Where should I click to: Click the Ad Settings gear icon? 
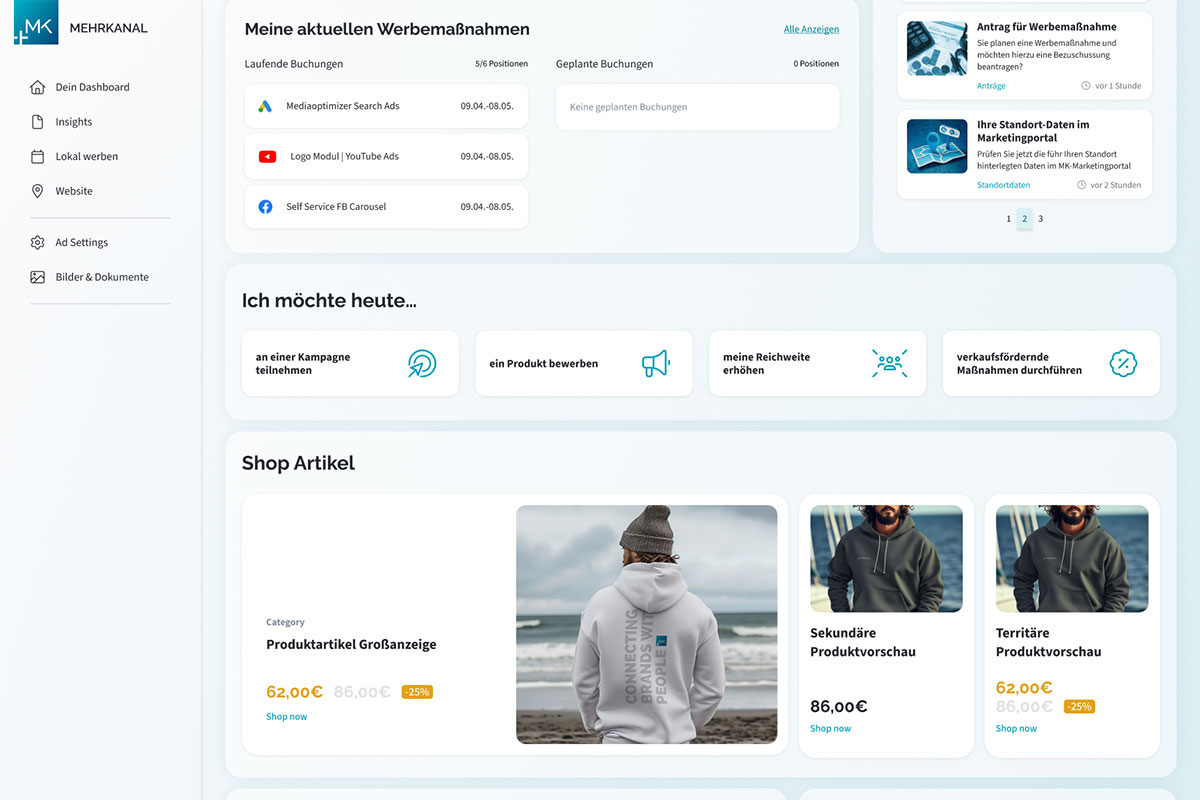(38, 242)
